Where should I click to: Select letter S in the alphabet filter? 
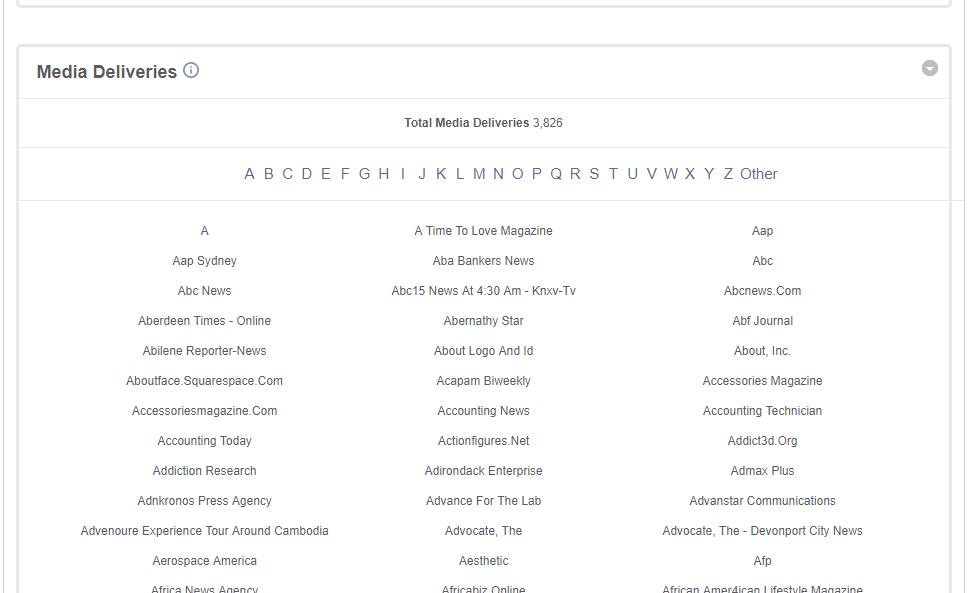595,174
